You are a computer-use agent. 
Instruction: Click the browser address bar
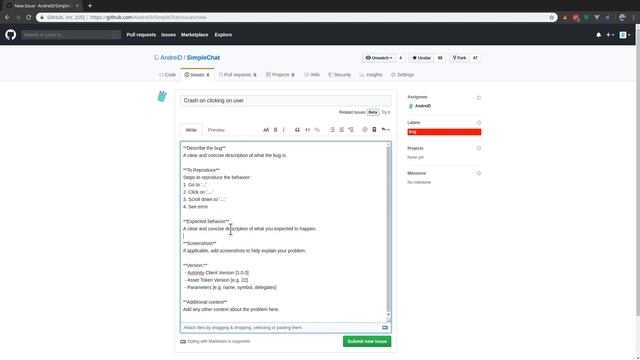pyautogui.click(x=296, y=18)
